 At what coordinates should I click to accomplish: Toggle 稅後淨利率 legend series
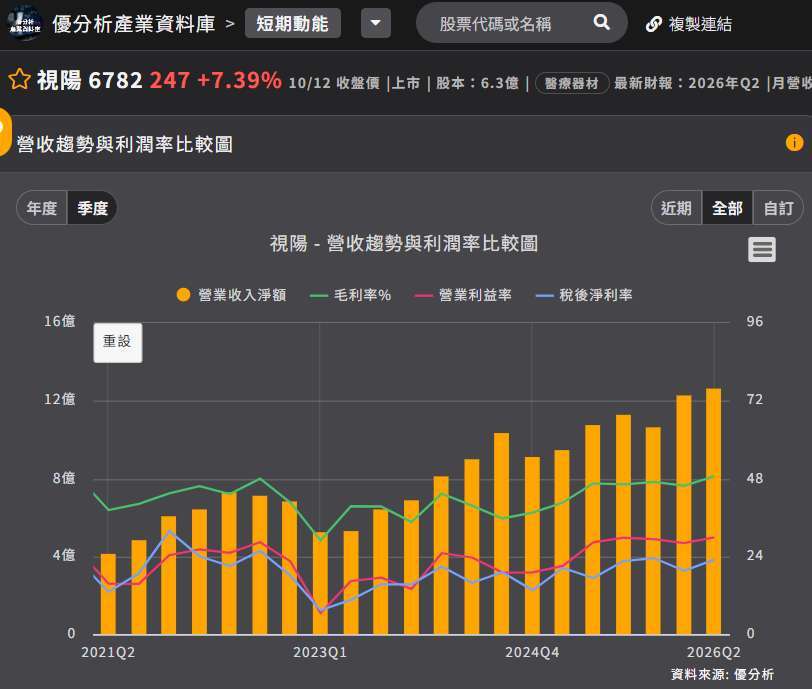coord(584,295)
